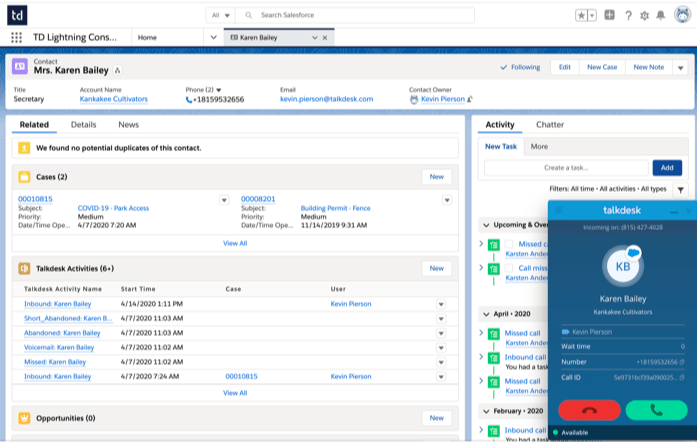Open the Talkdesk widget hamburger menu
Viewport: 697px width, 442px height.
click(x=559, y=210)
